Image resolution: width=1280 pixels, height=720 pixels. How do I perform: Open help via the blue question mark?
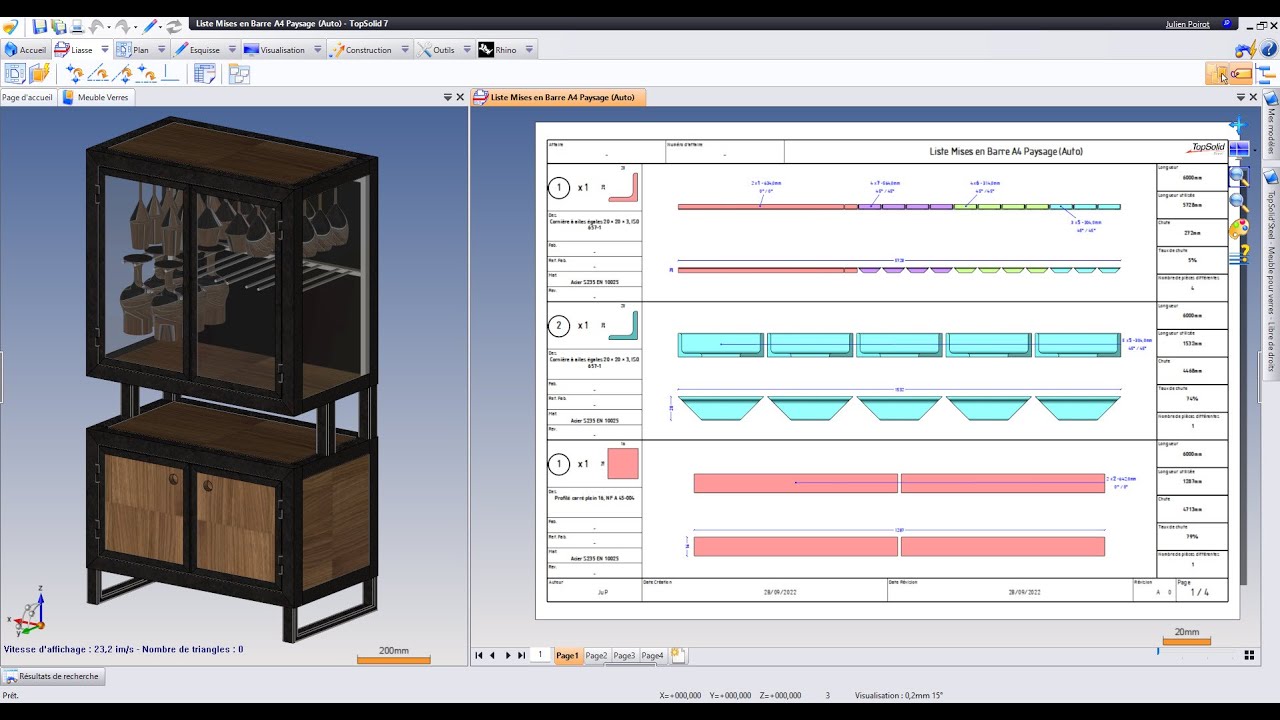(x=1270, y=48)
